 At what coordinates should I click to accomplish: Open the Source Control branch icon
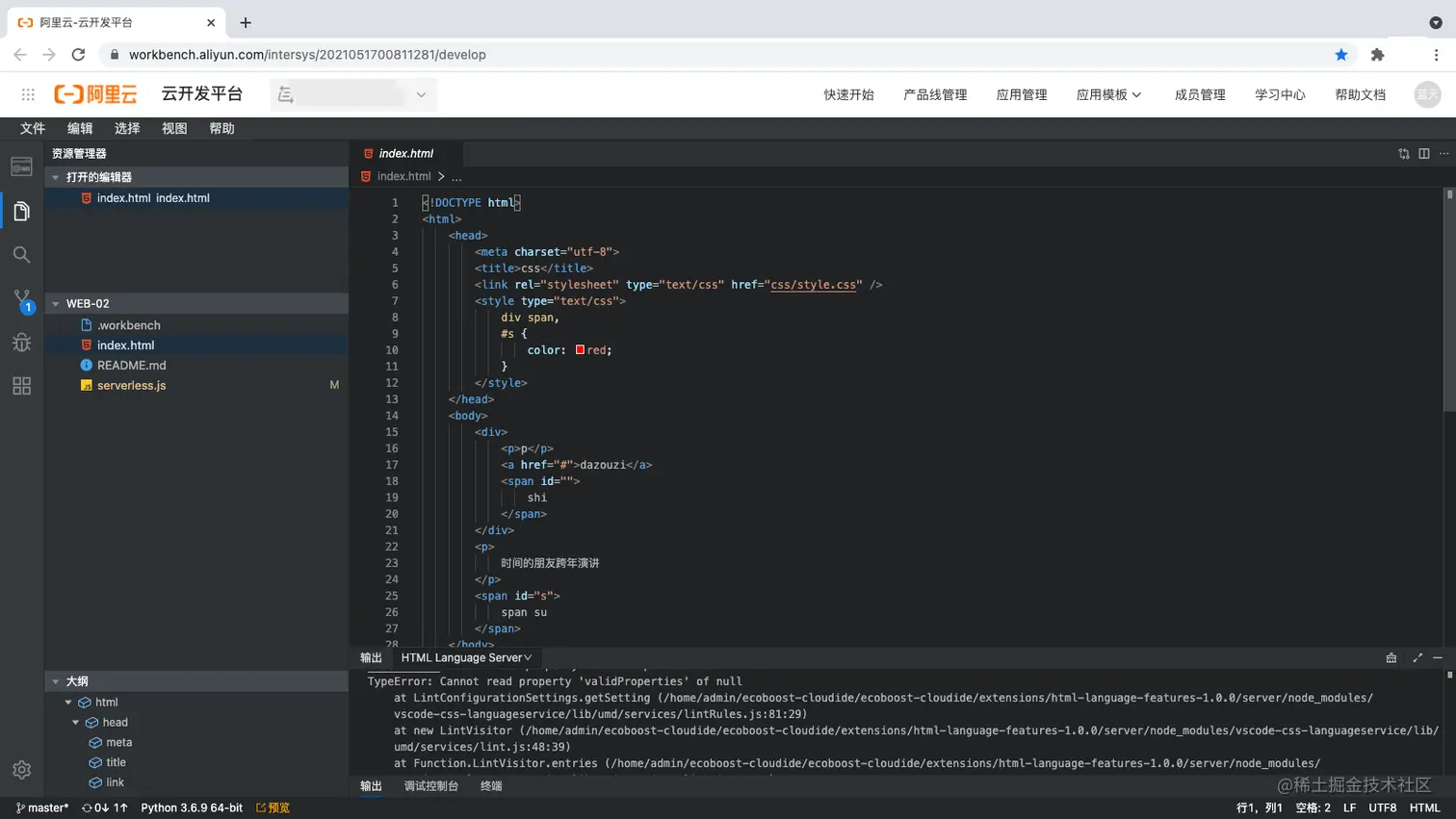coord(22,299)
